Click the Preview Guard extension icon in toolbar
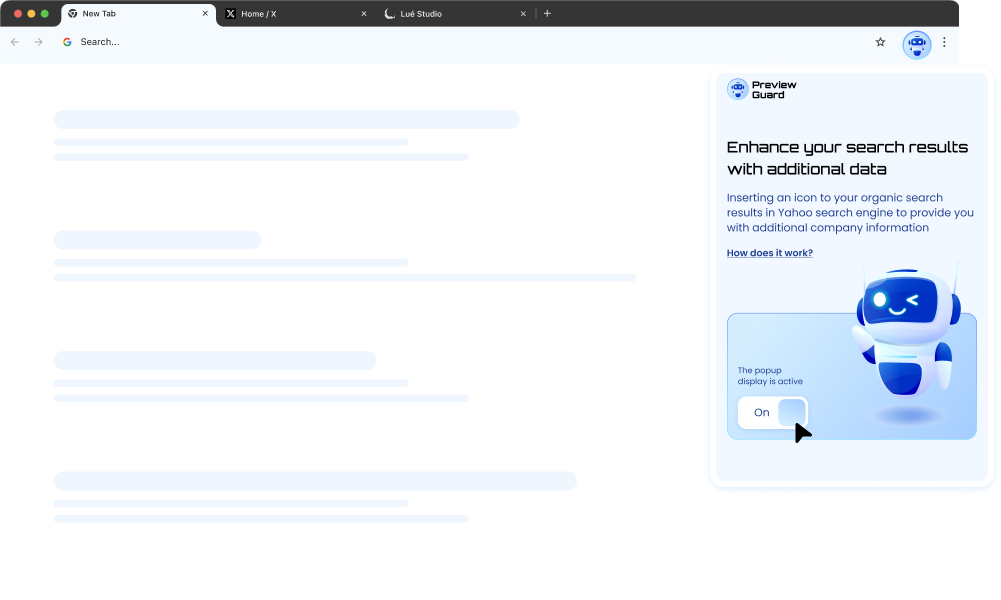Screen dimensions: 1001x600 click(916, 43)
